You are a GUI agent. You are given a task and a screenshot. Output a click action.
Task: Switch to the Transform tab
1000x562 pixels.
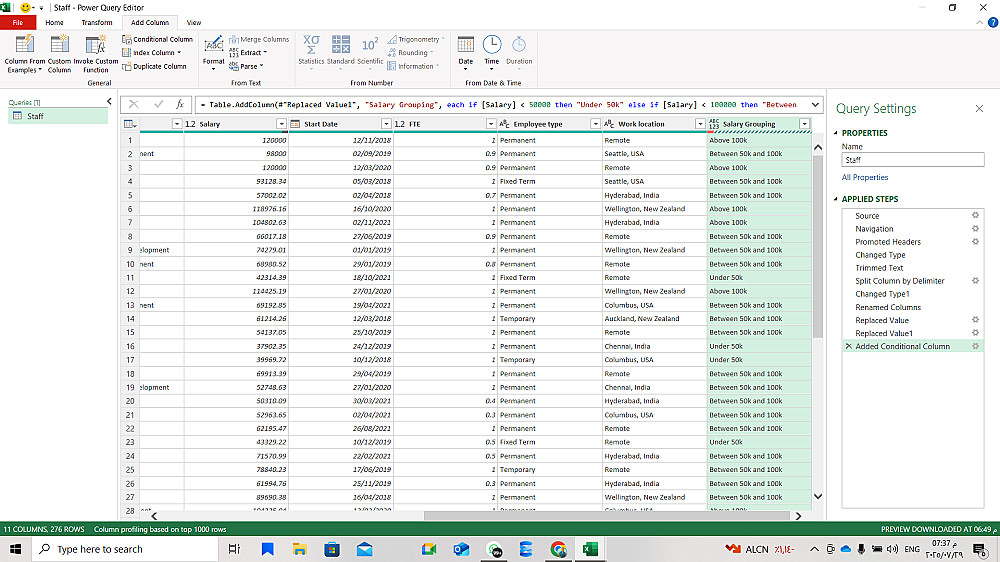97,22
